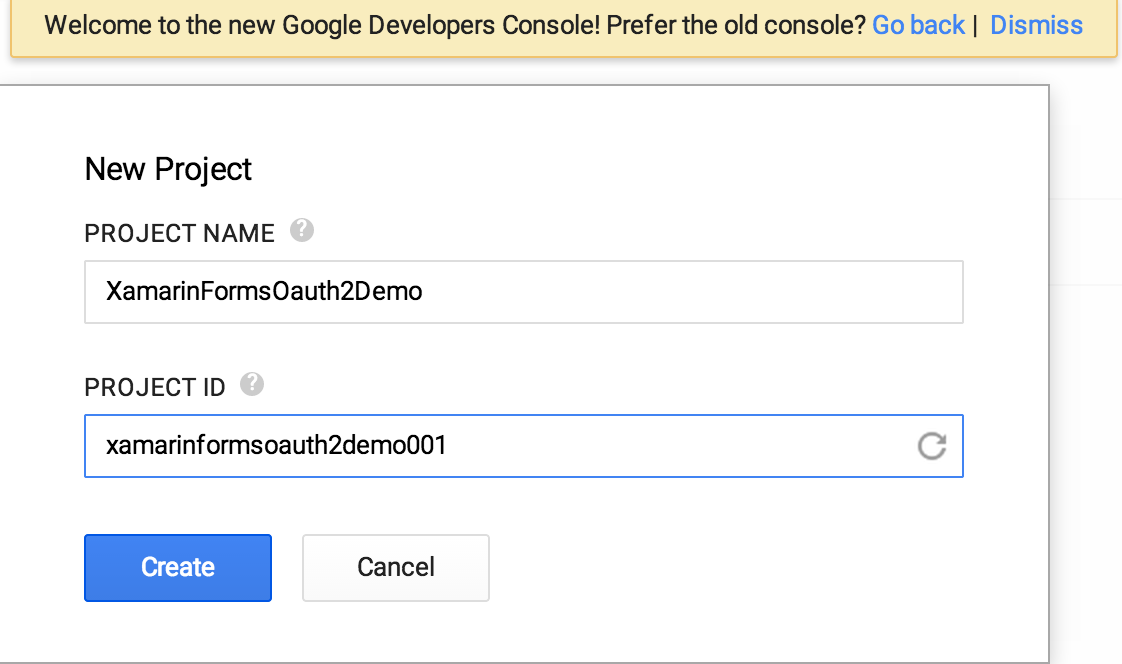Click the XamarinFormsOauth2Demo text
This screenshot has height=664, width=1122.
point(264,292)
